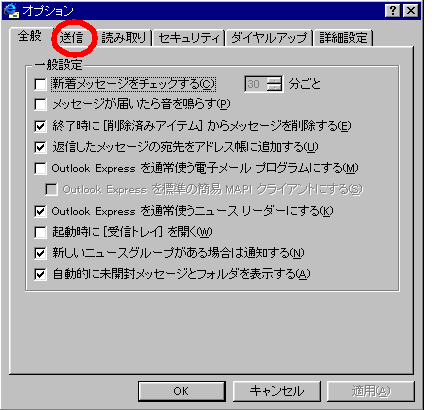Open the 読み取り tab
This screenshot has width=440, height=410.
point(124,37)
